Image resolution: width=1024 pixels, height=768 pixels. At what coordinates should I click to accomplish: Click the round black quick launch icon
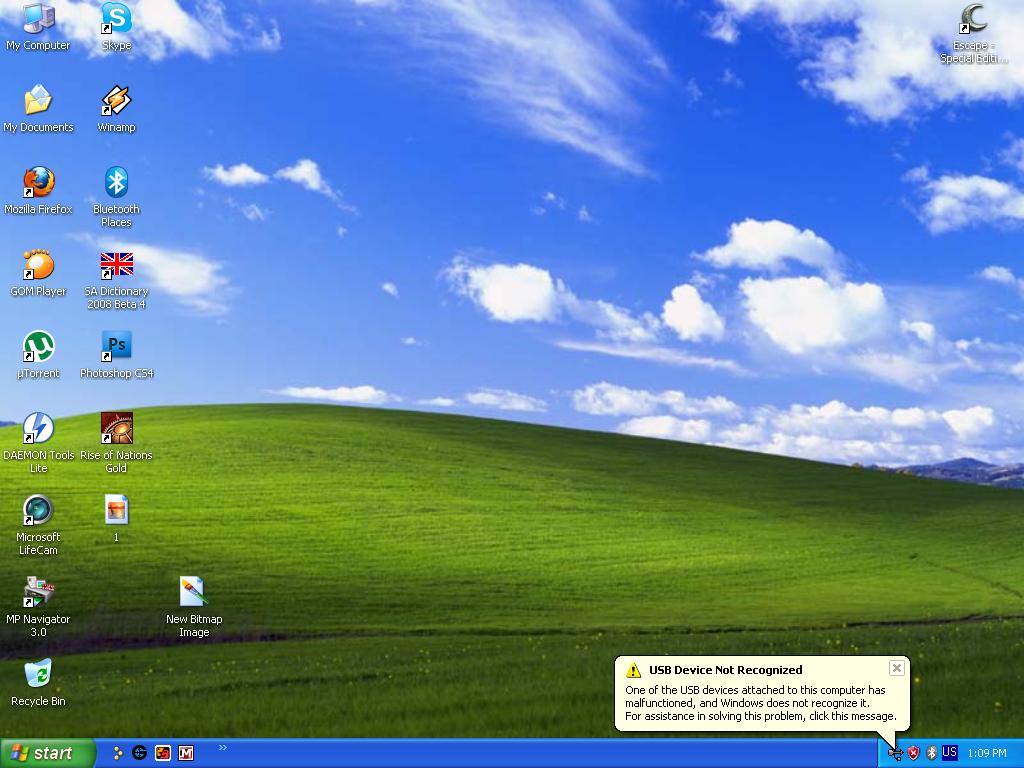pyautogui.click(x=139, y=753)
